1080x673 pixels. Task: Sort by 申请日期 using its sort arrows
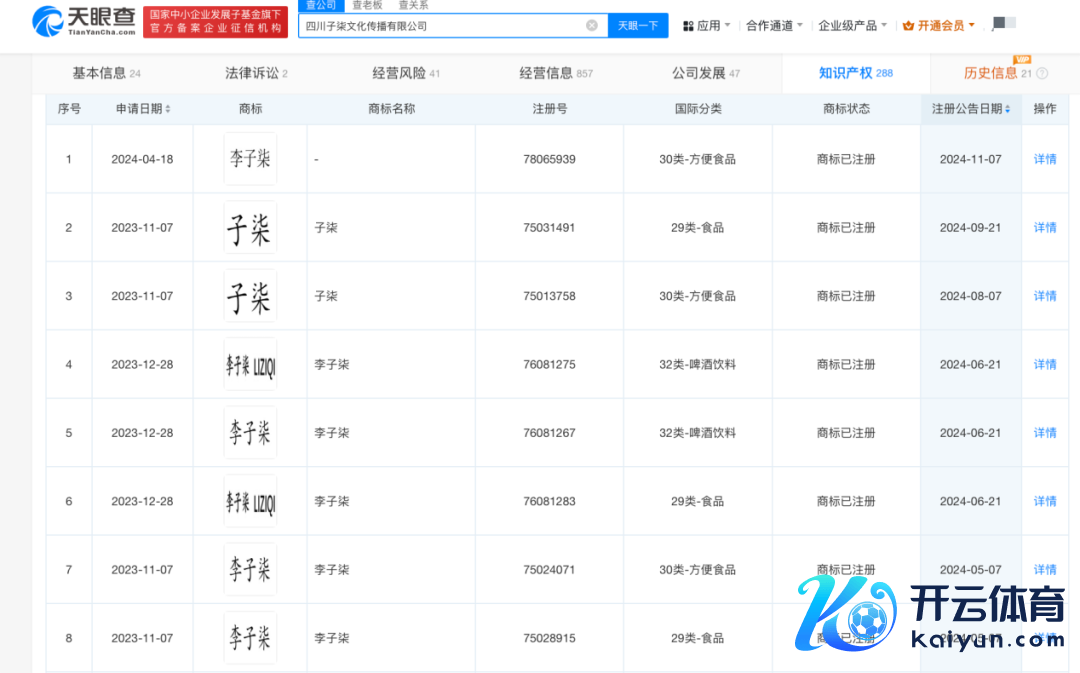point(168,109)
